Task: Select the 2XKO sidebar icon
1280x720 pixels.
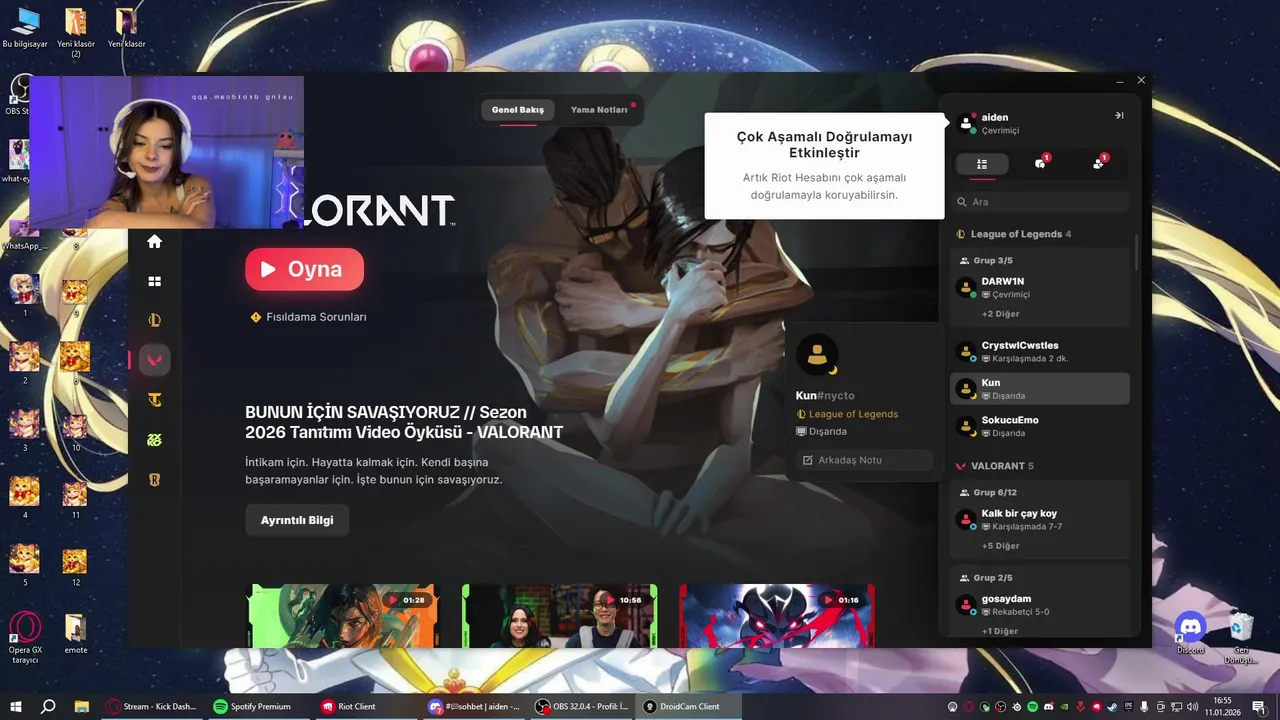Action: [x=154, y=440]
